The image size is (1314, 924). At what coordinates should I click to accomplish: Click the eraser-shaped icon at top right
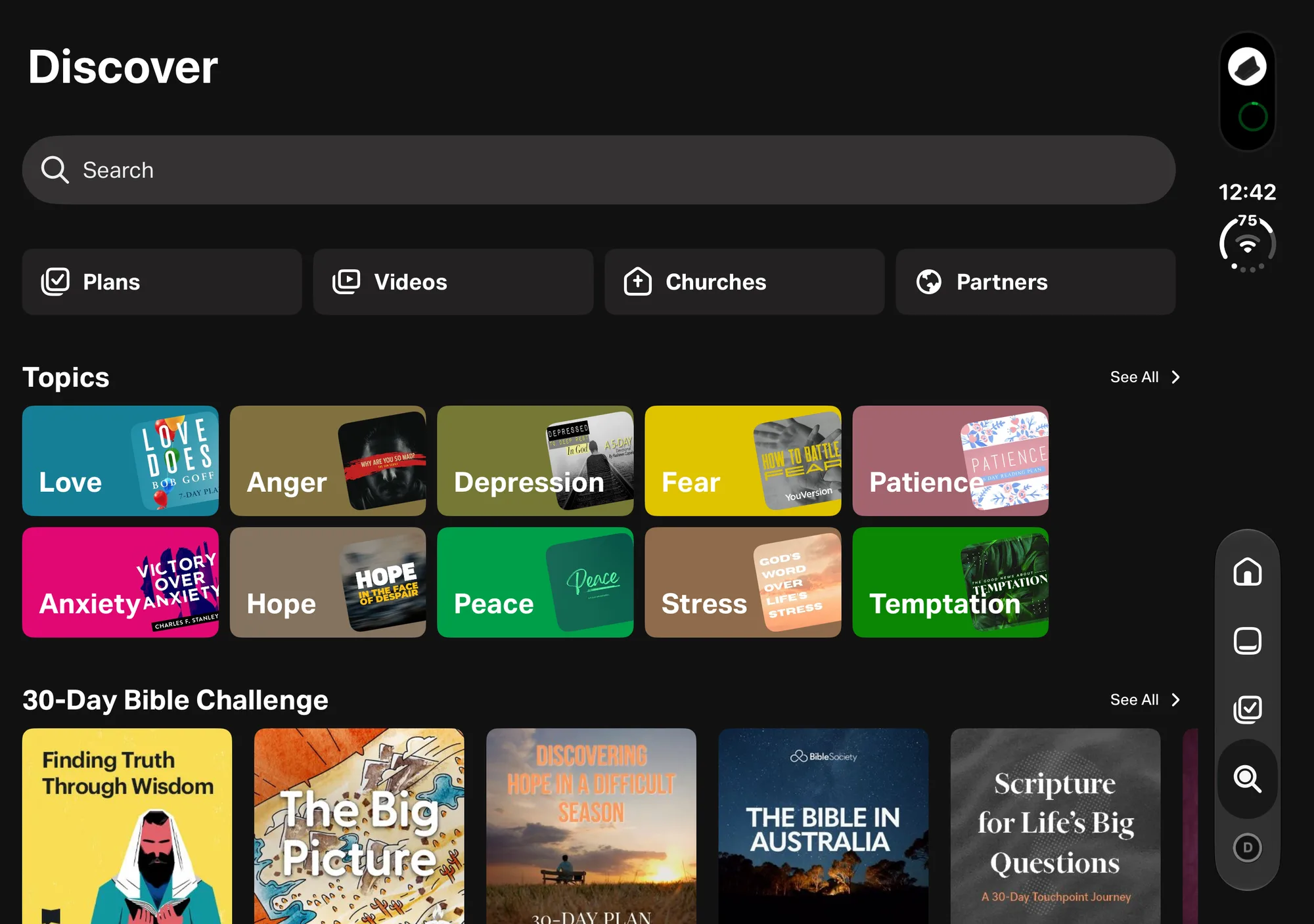tap(1247, 66)
